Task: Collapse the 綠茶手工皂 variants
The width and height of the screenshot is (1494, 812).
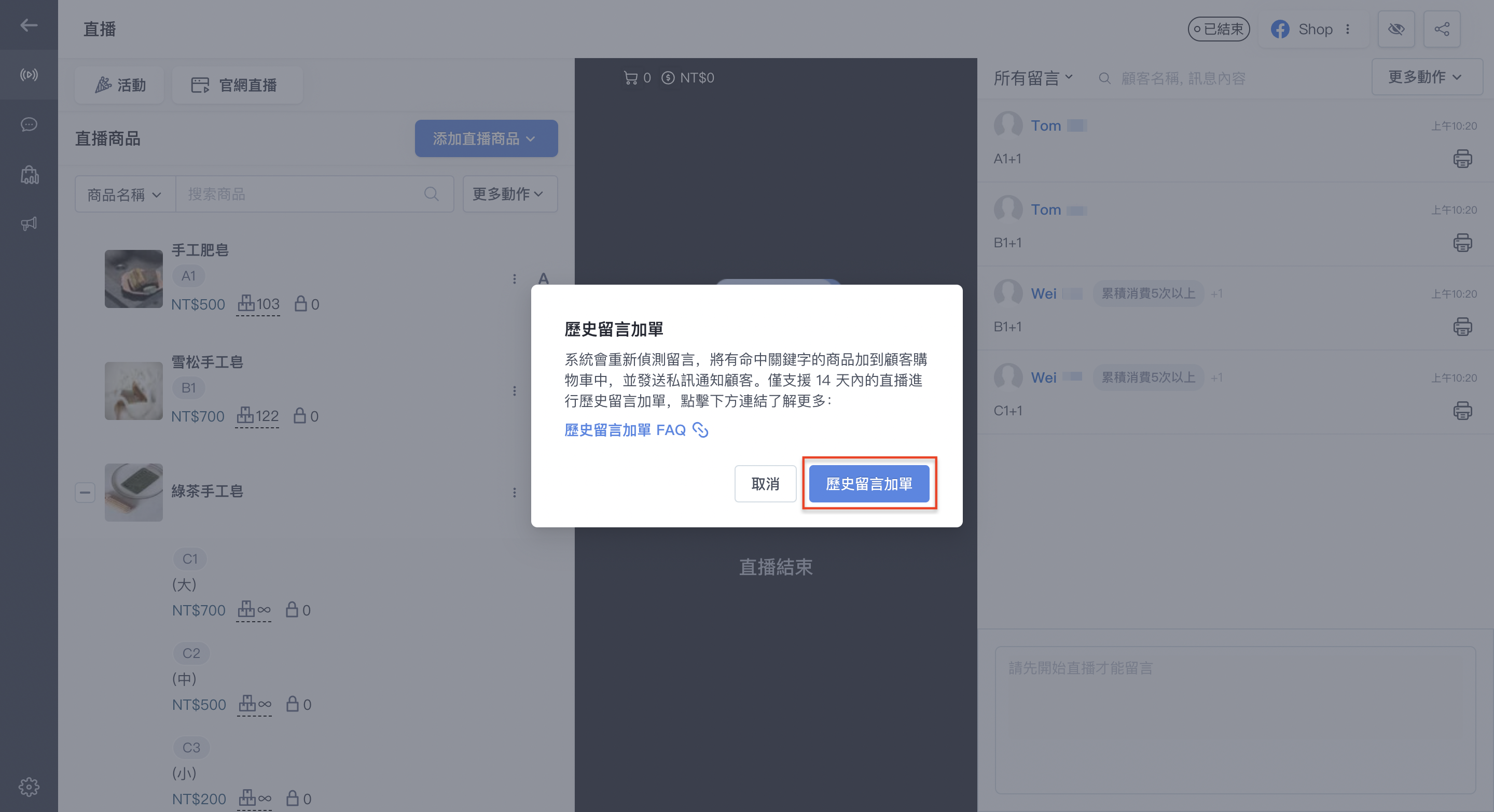Action: pos(85,492)
